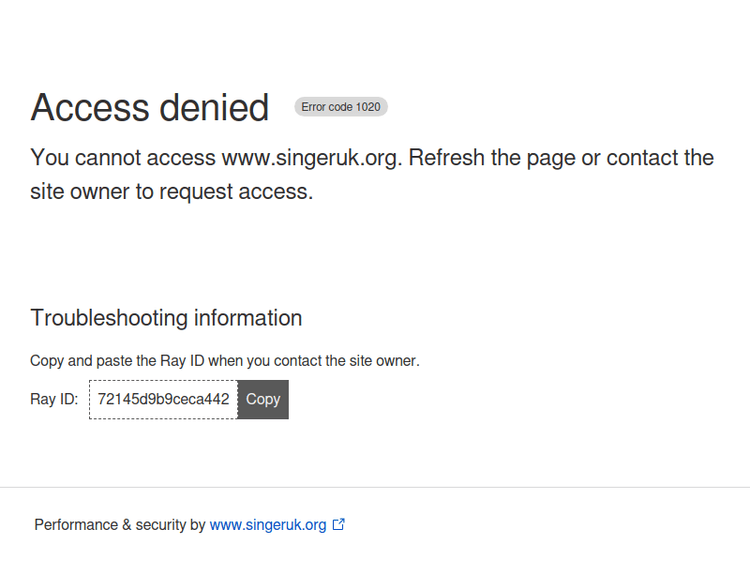
Task: Click the "Ray ID:" label
Action: click(x=54, y=399)
